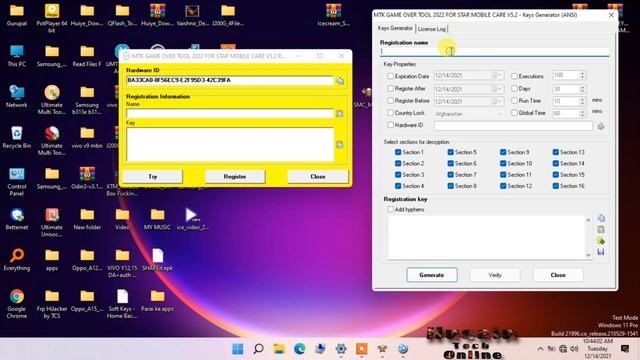Click Close button in yellow registration window
640x360 pixels.
pos(318,177)
